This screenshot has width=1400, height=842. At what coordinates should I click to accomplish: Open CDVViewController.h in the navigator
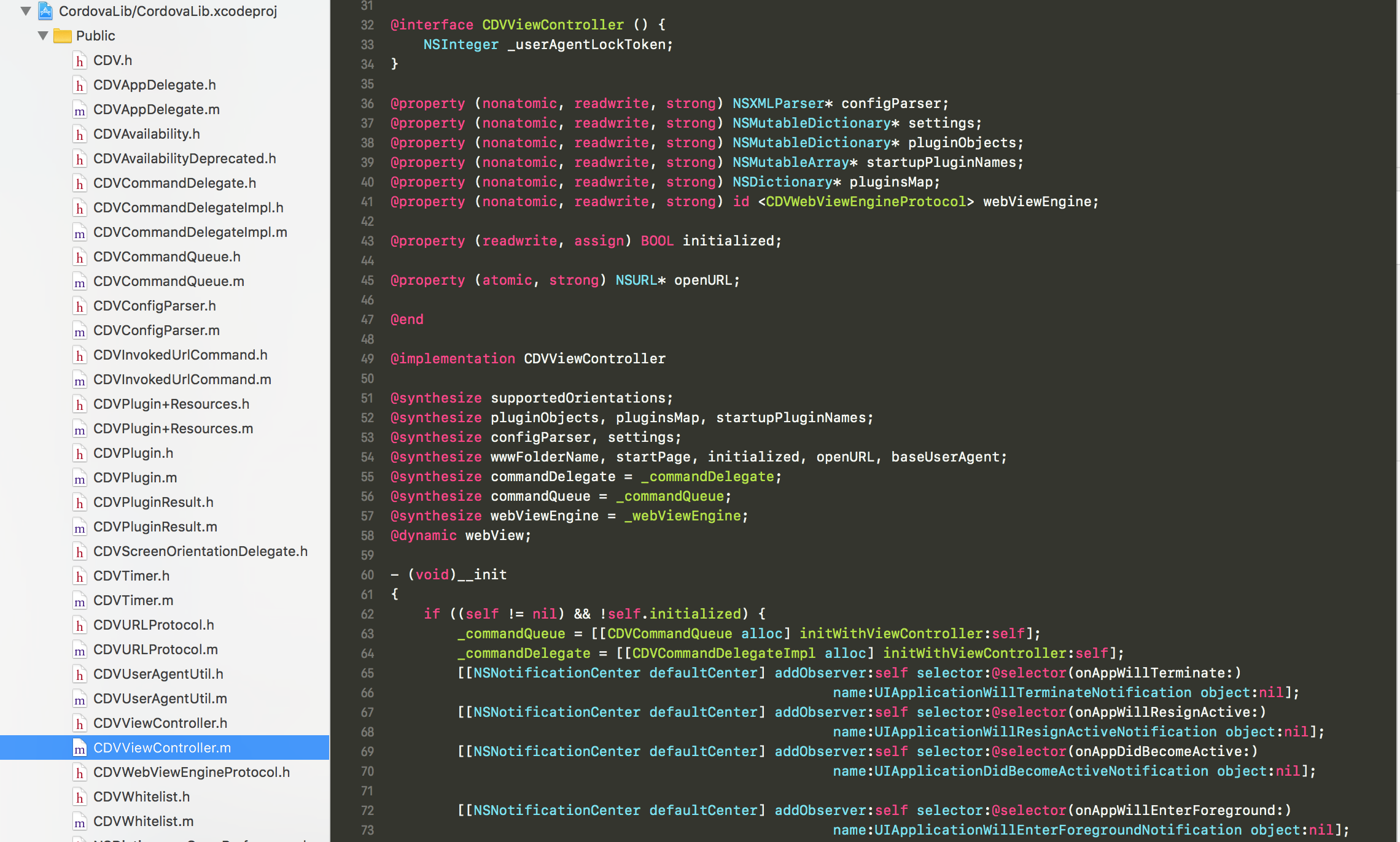coord(160,723)
